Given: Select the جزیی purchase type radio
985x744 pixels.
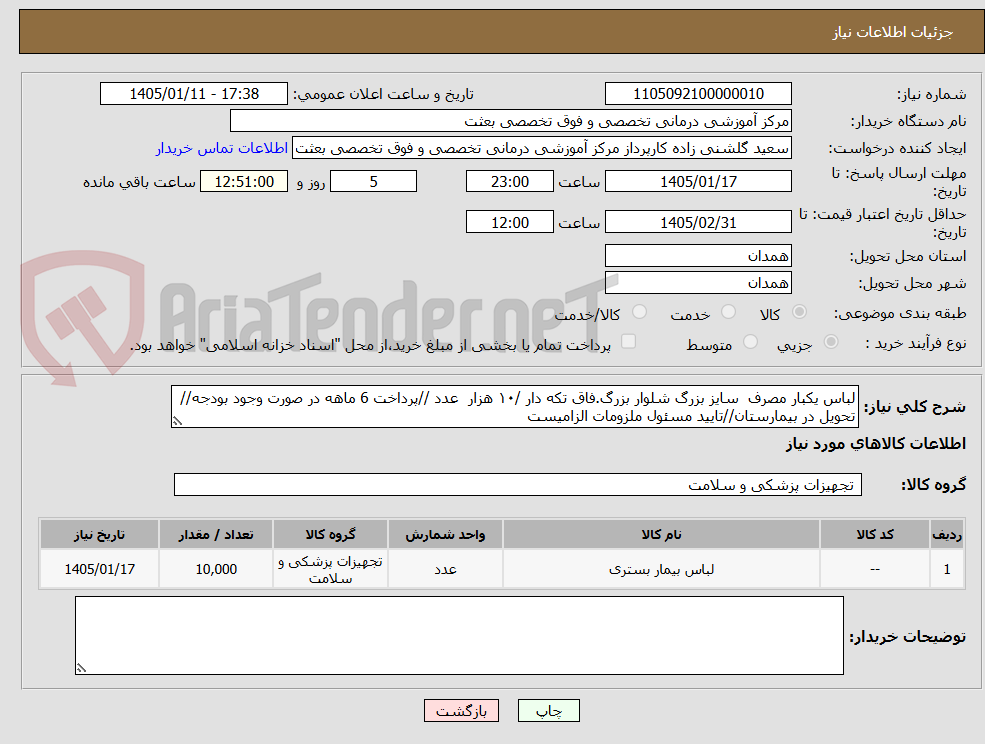Looking at the screenshot, I should (x=830, y=342).
